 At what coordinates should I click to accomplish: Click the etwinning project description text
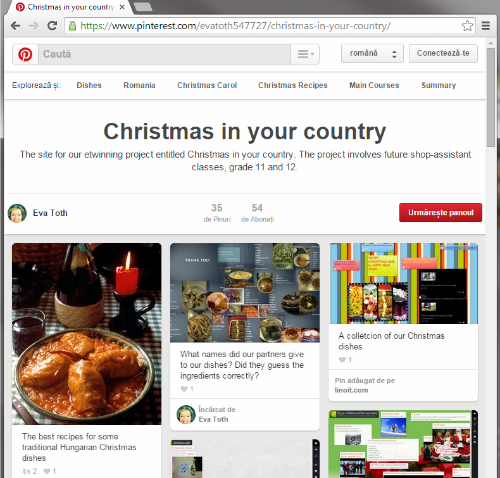[245, 161]
